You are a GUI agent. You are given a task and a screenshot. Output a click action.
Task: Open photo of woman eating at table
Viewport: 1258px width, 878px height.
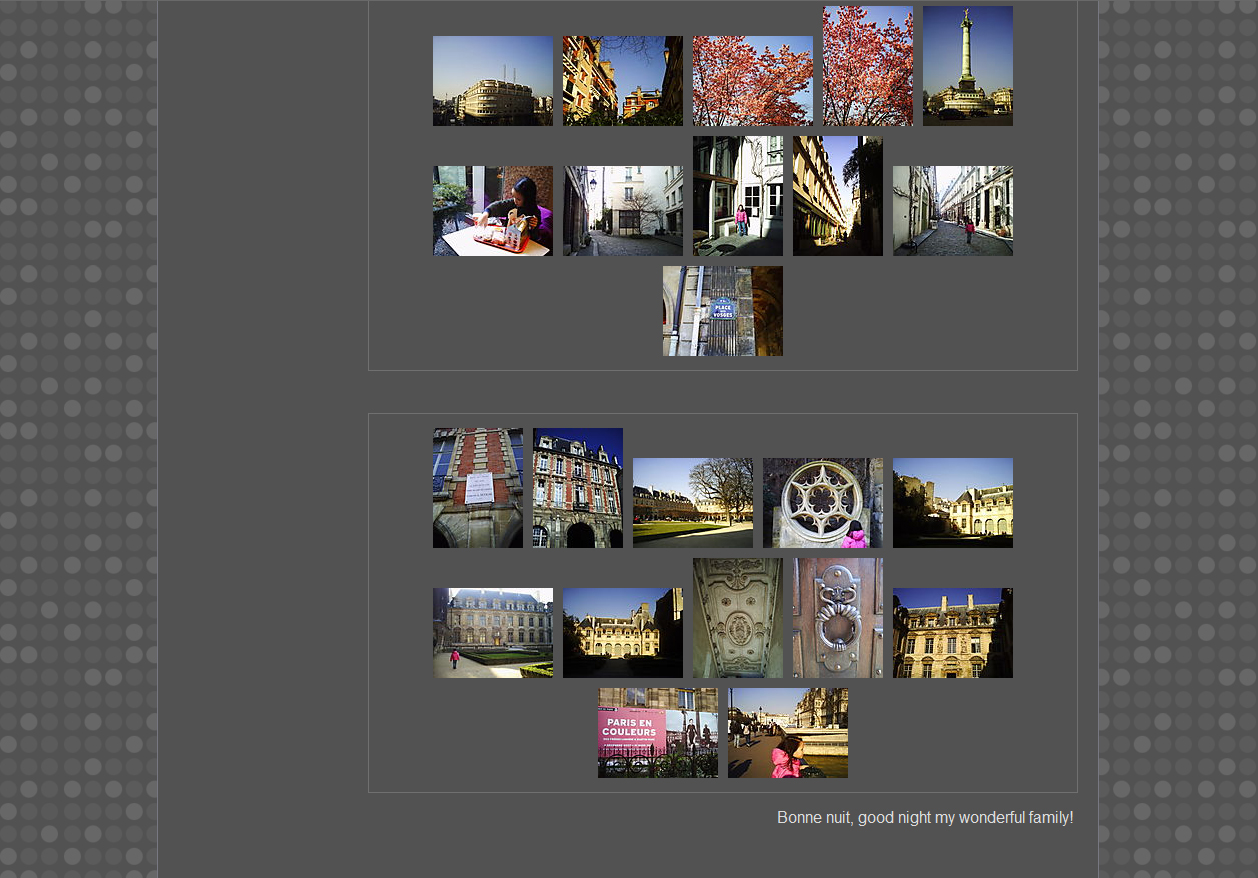(x=492, y=211)
